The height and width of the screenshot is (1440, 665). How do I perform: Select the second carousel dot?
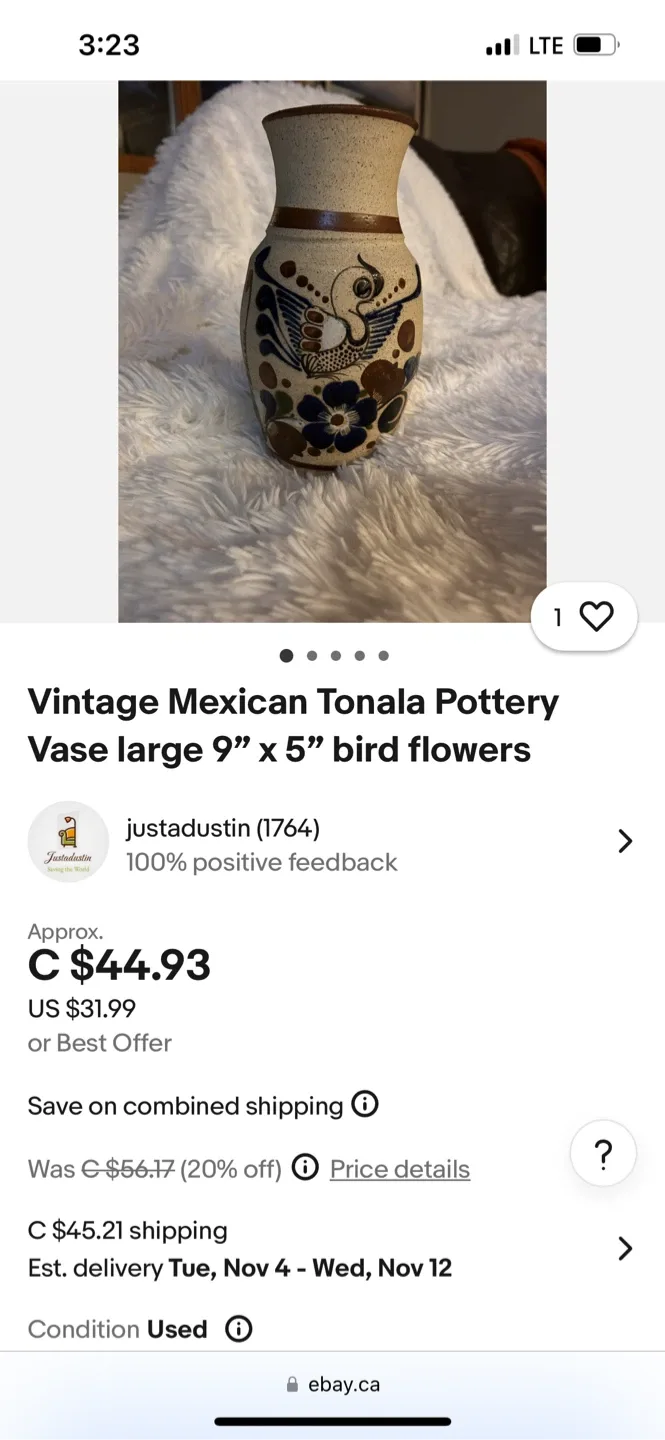pos(311,655)
